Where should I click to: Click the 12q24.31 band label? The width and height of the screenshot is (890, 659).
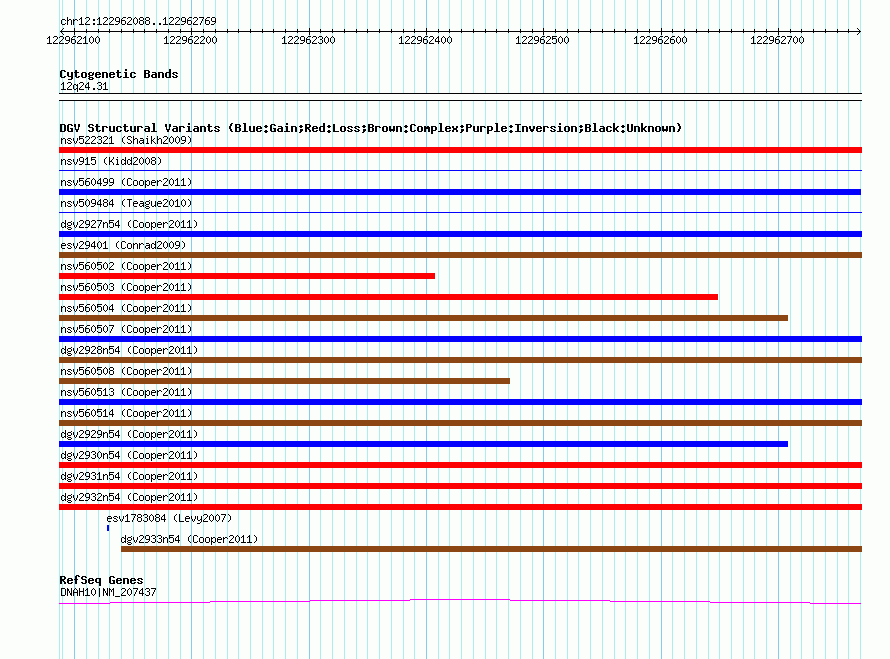[84, 86]
